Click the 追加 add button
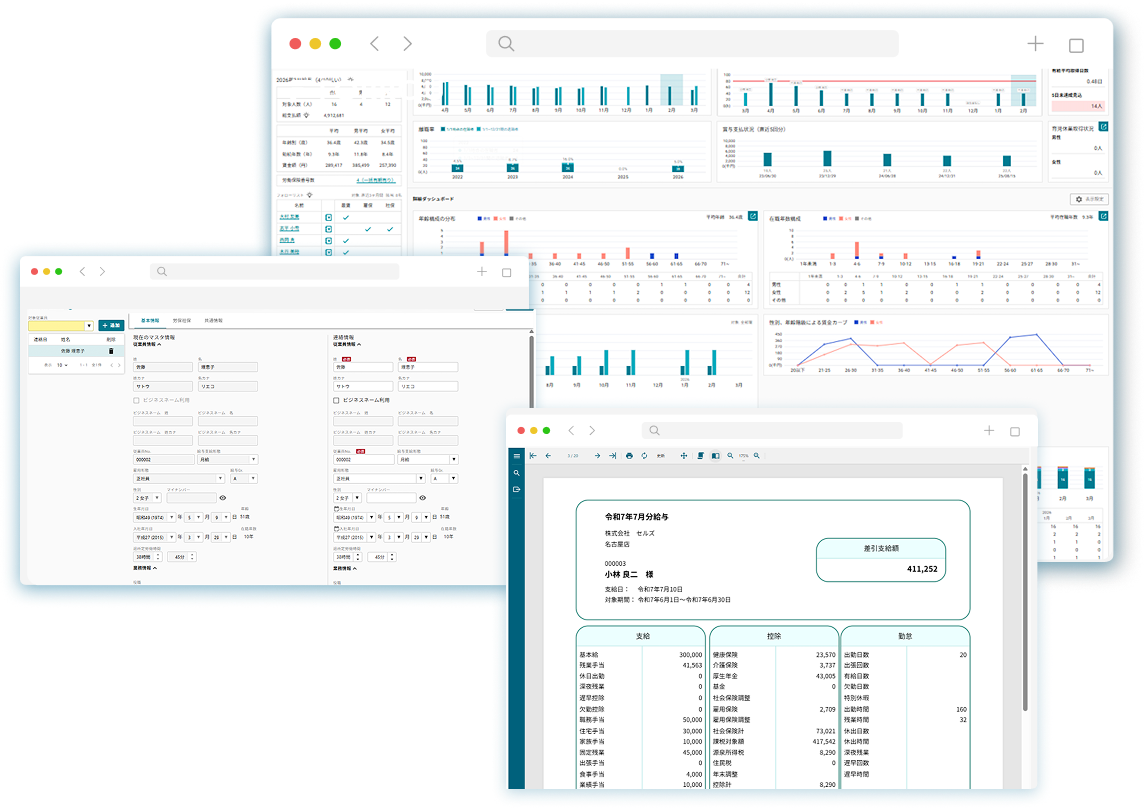This screenshot has height=809, width=1148. pos(111,325)
